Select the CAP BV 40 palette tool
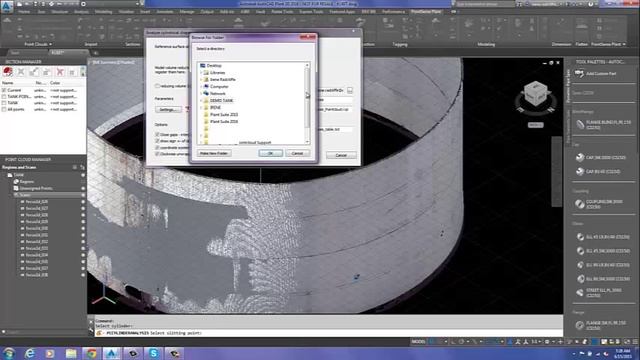 pyautogui.click(x=598, y=171)
